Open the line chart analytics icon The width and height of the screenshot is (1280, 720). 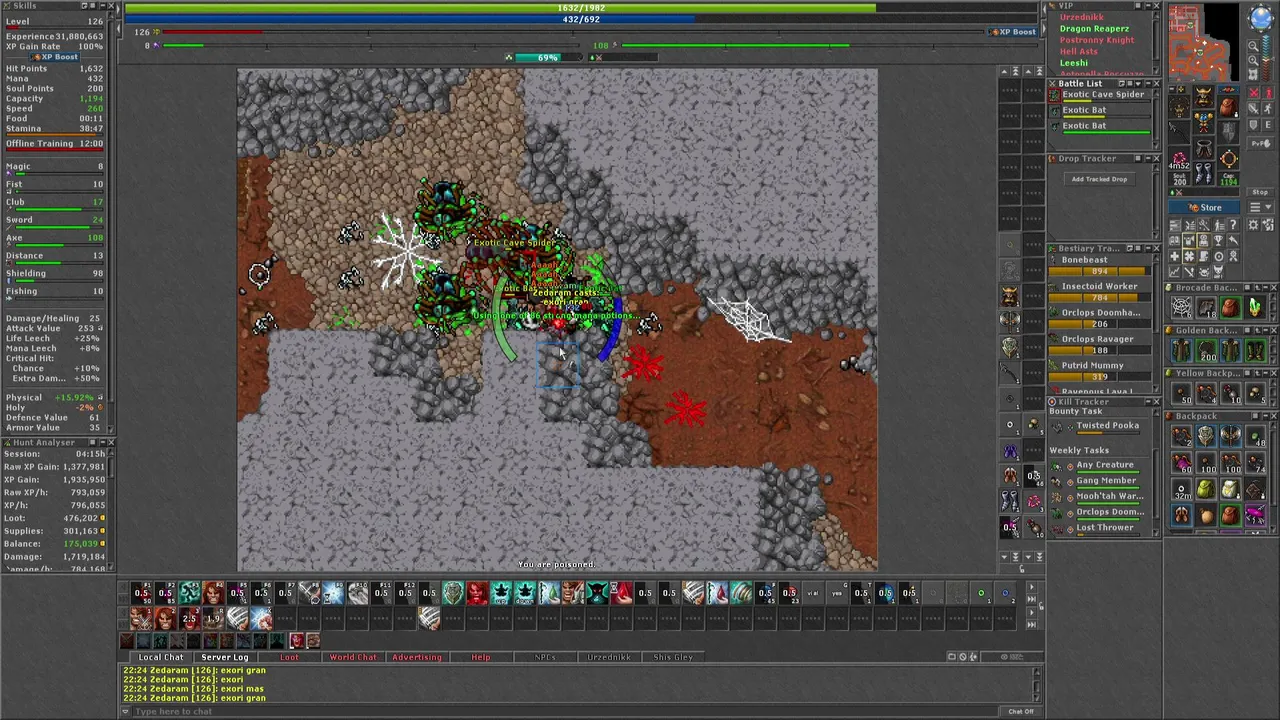tap(1175, 271)
